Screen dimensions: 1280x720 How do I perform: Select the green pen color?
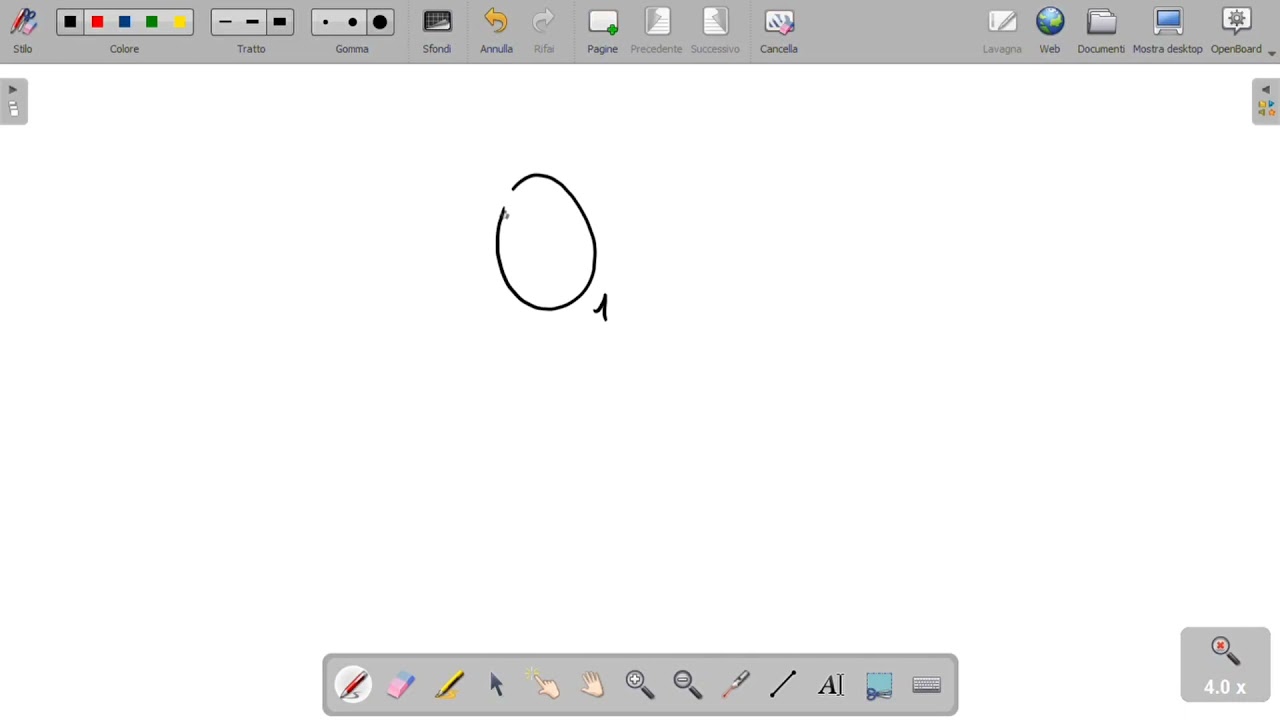(152, 22)
